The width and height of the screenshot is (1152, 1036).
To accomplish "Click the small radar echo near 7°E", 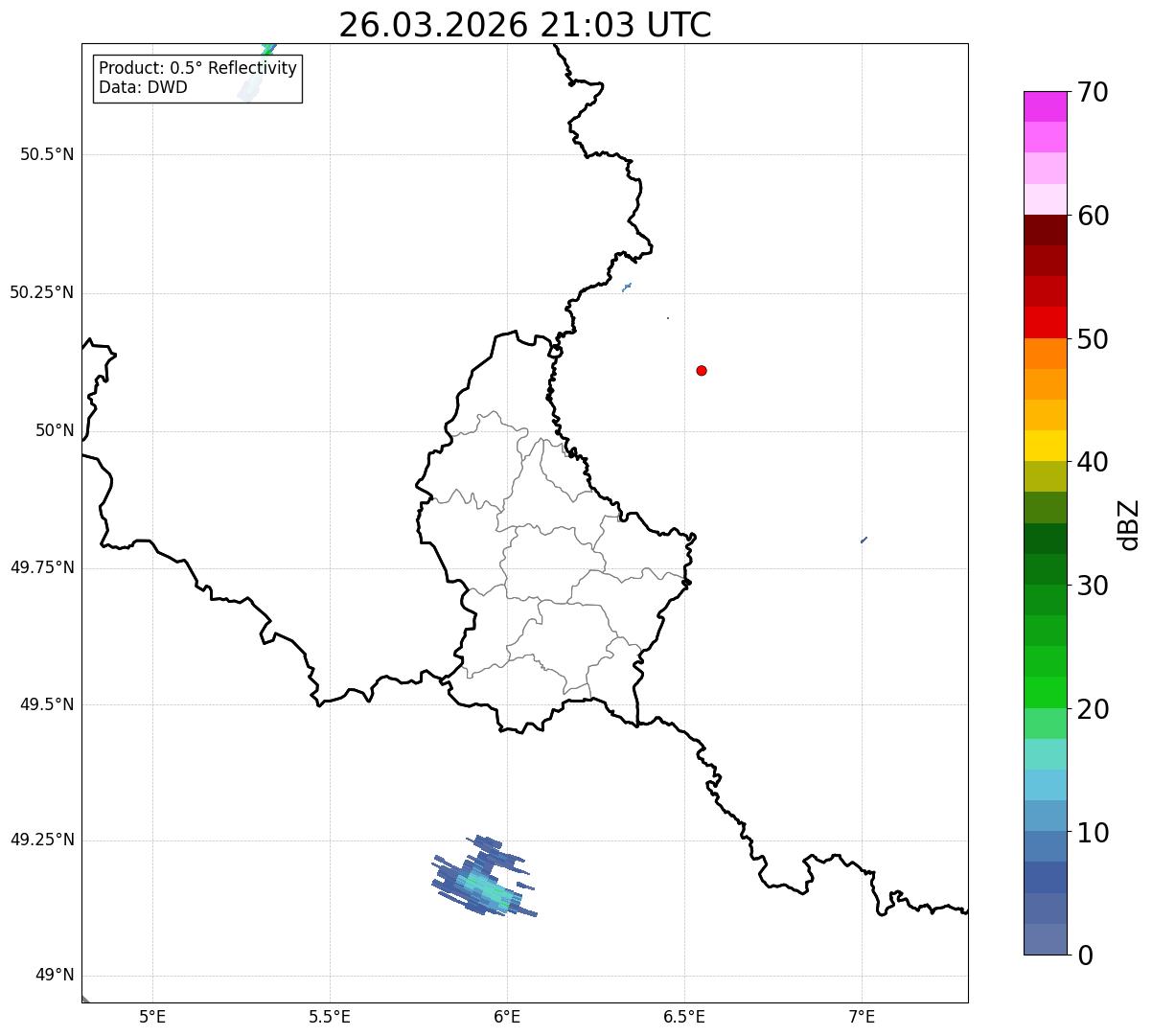I will (864, 540).
